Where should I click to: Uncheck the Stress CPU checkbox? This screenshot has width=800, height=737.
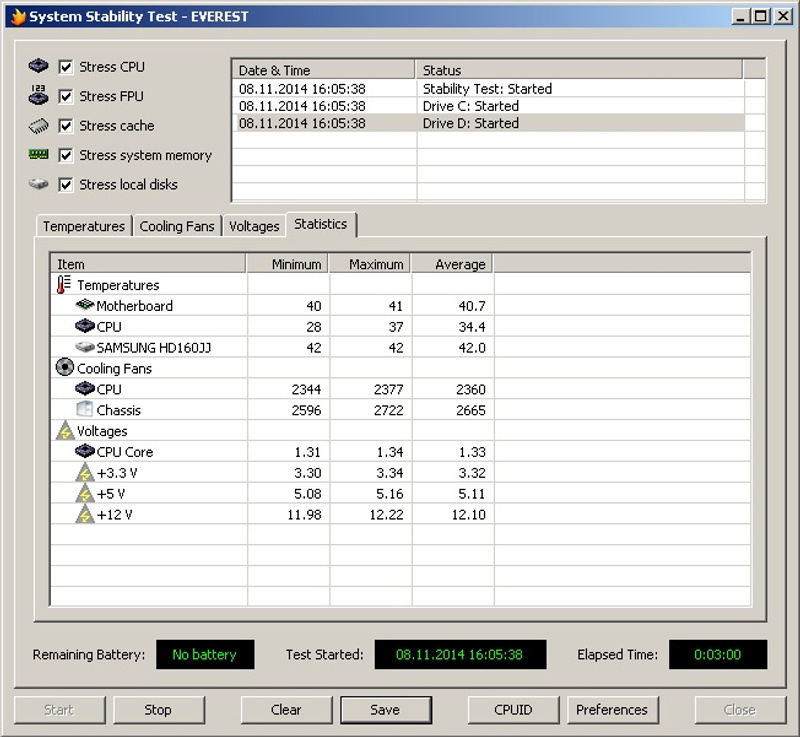coord(66,67)
